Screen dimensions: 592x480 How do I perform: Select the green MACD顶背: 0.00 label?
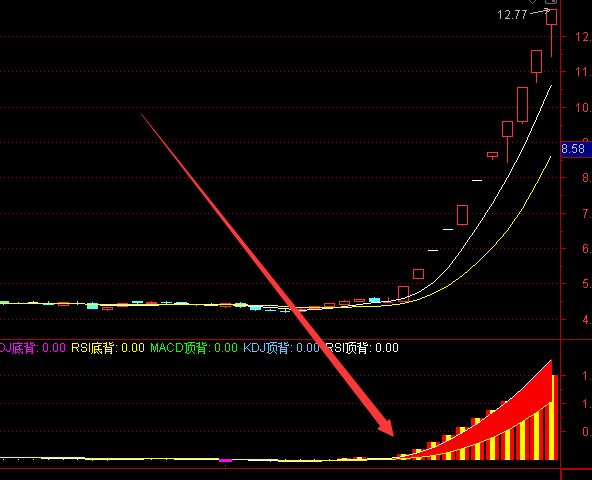(194, 347)
